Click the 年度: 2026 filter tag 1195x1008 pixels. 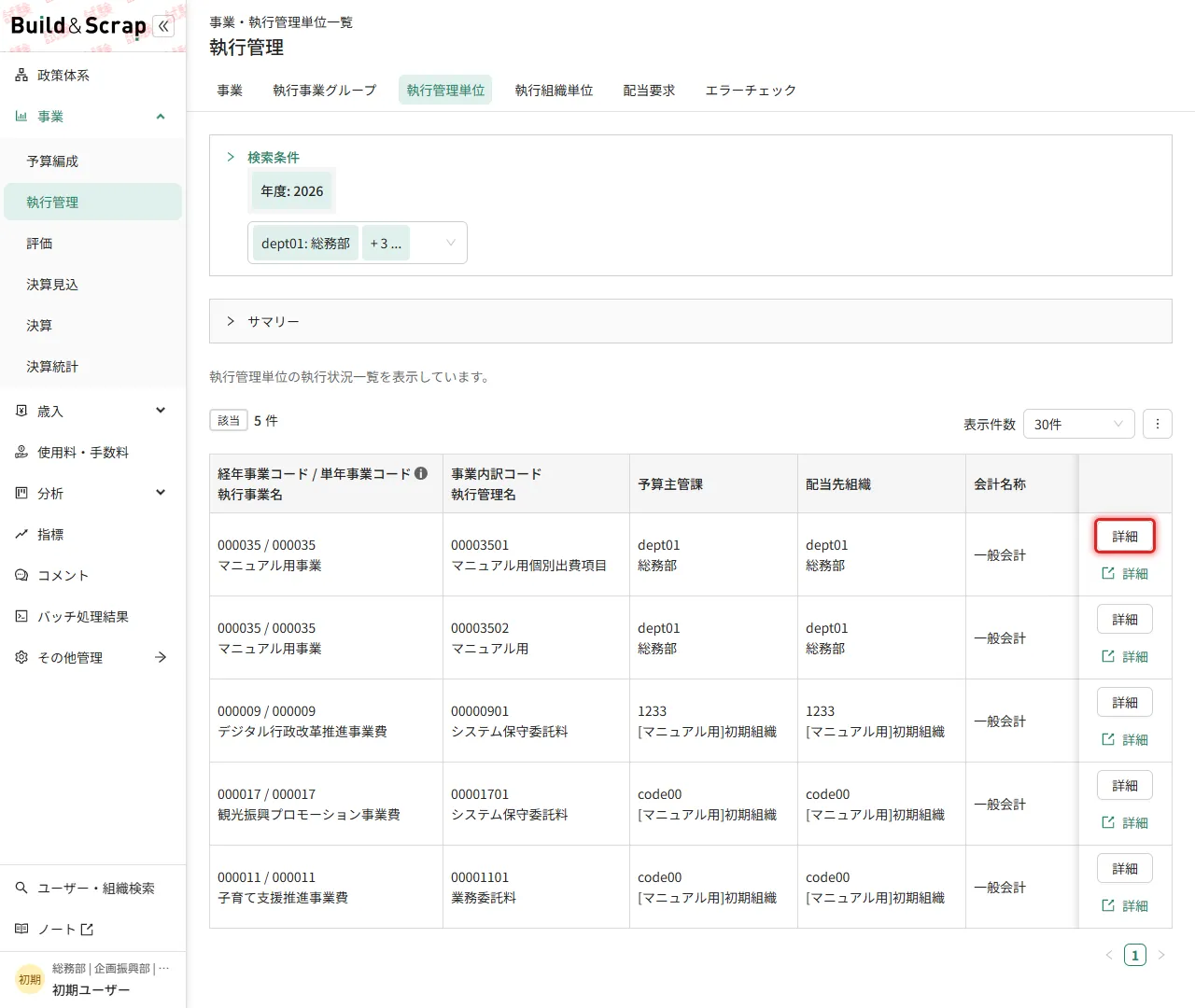coord(292,191)
